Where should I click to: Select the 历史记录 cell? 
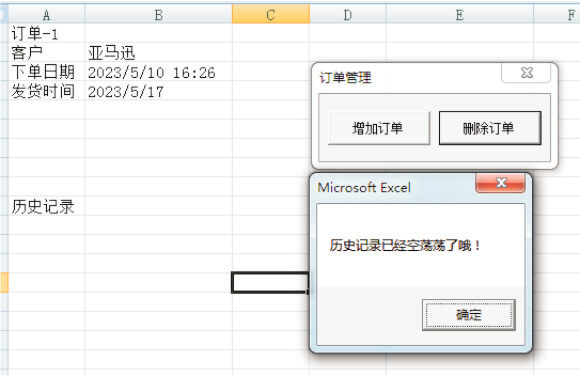[47, 206]
